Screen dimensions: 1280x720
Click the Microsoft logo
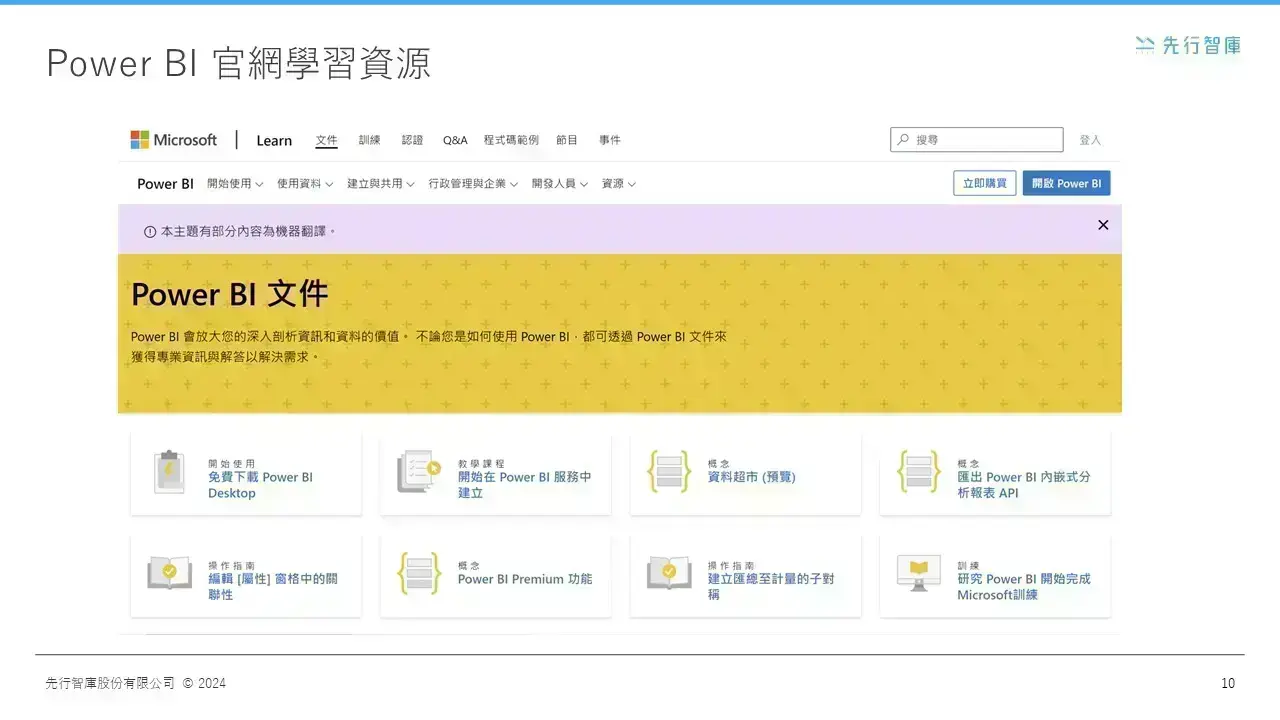pos(173,140)
